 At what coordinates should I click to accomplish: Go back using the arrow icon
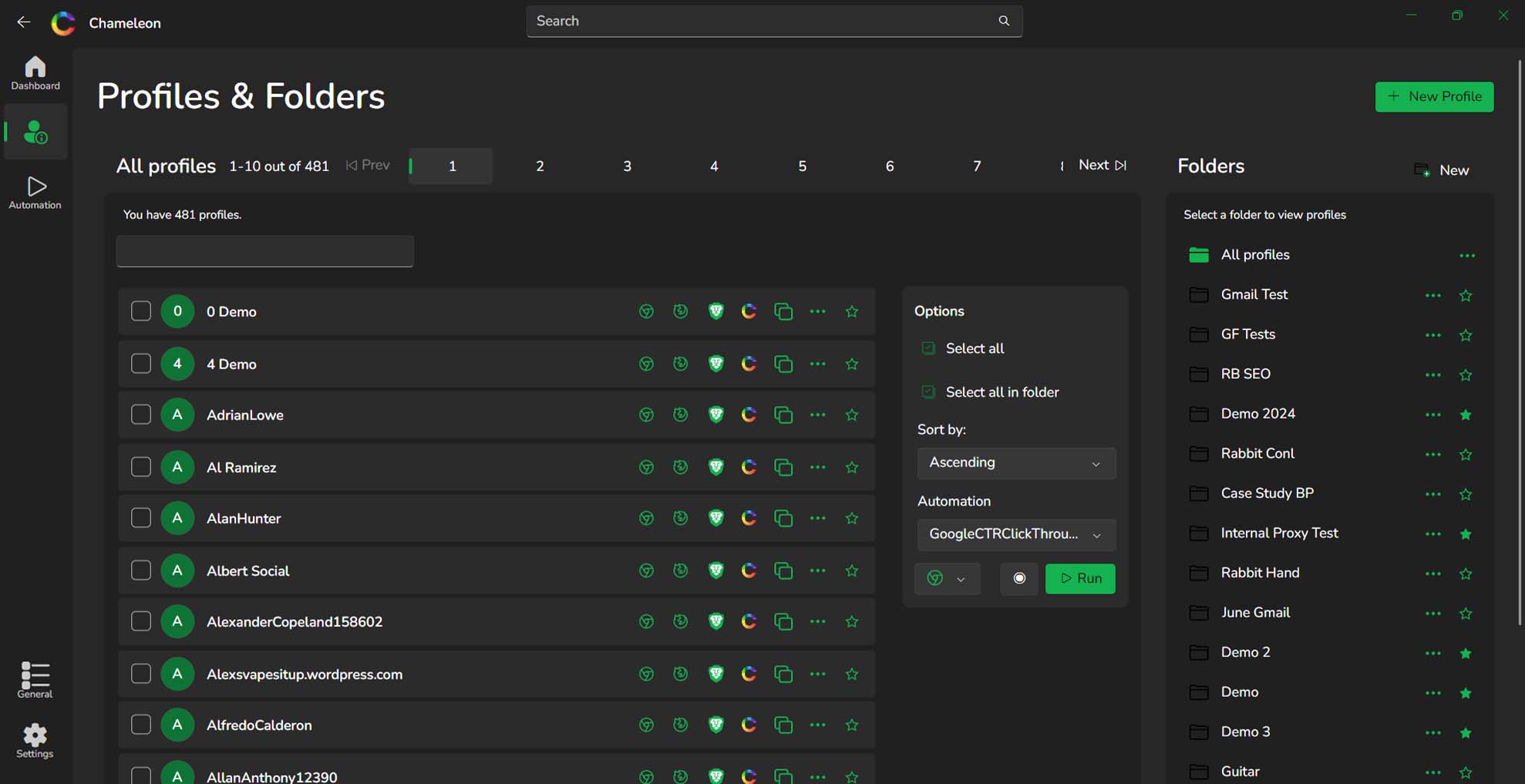pyautogui.click(x=24, y=22)
